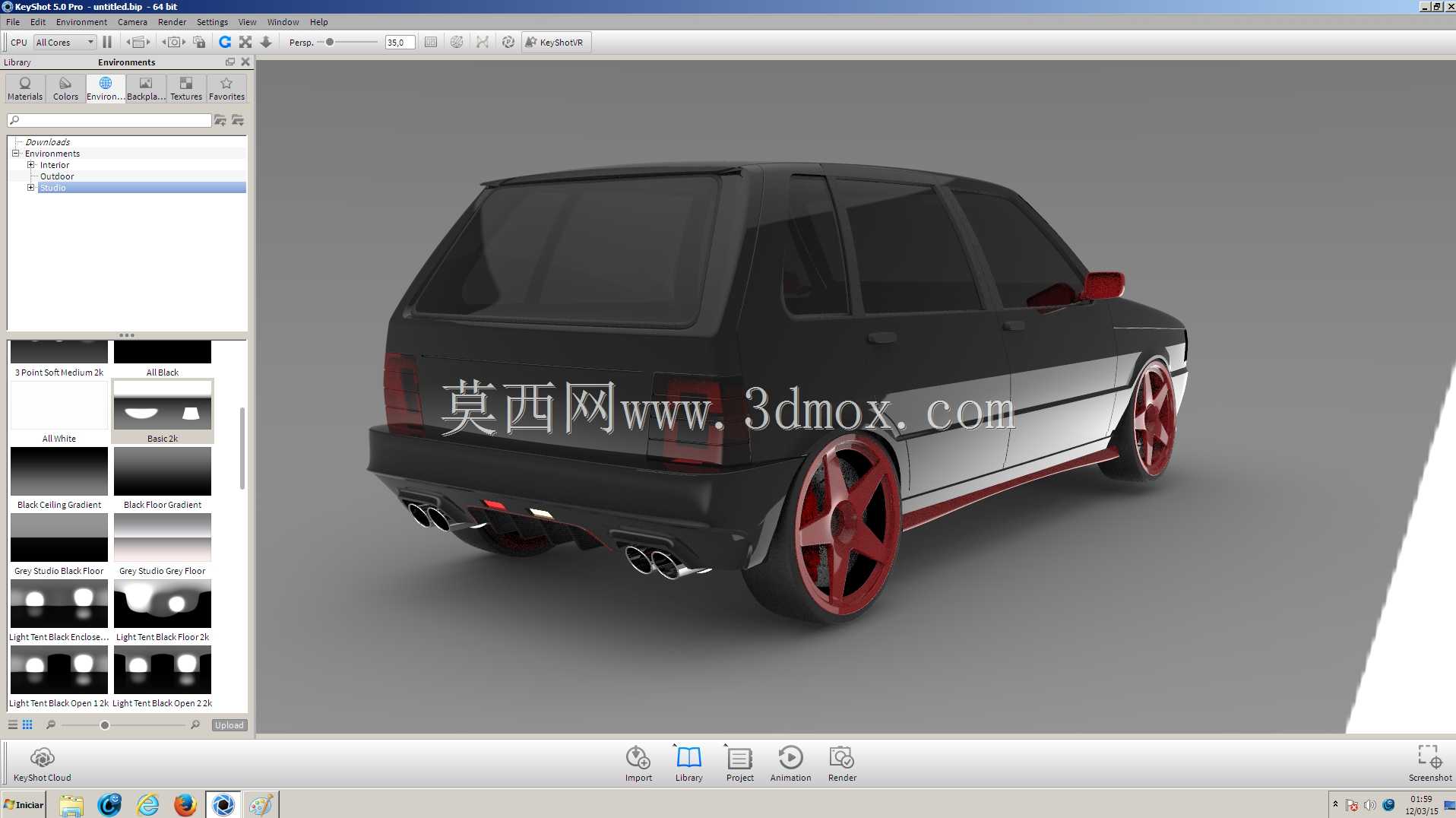Image resolution: width=1456 pixels, height=818 pixels.
Task: Select the All Black environment thumbnail
Action: click(163, 359)
